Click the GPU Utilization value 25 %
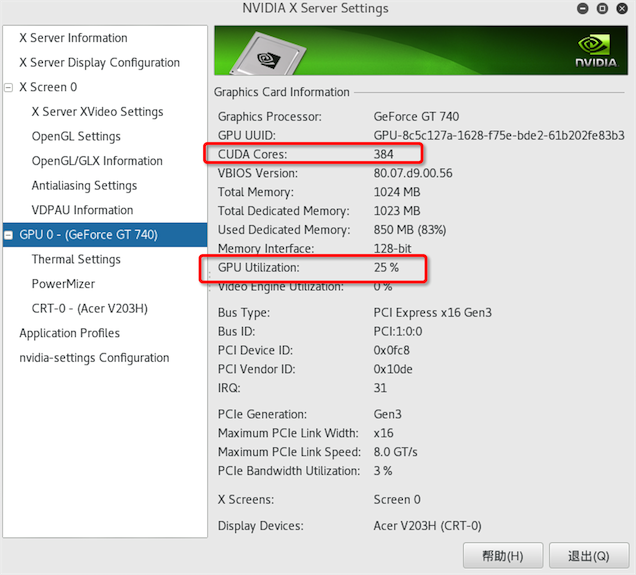636x575 pixels. (386, 268)
